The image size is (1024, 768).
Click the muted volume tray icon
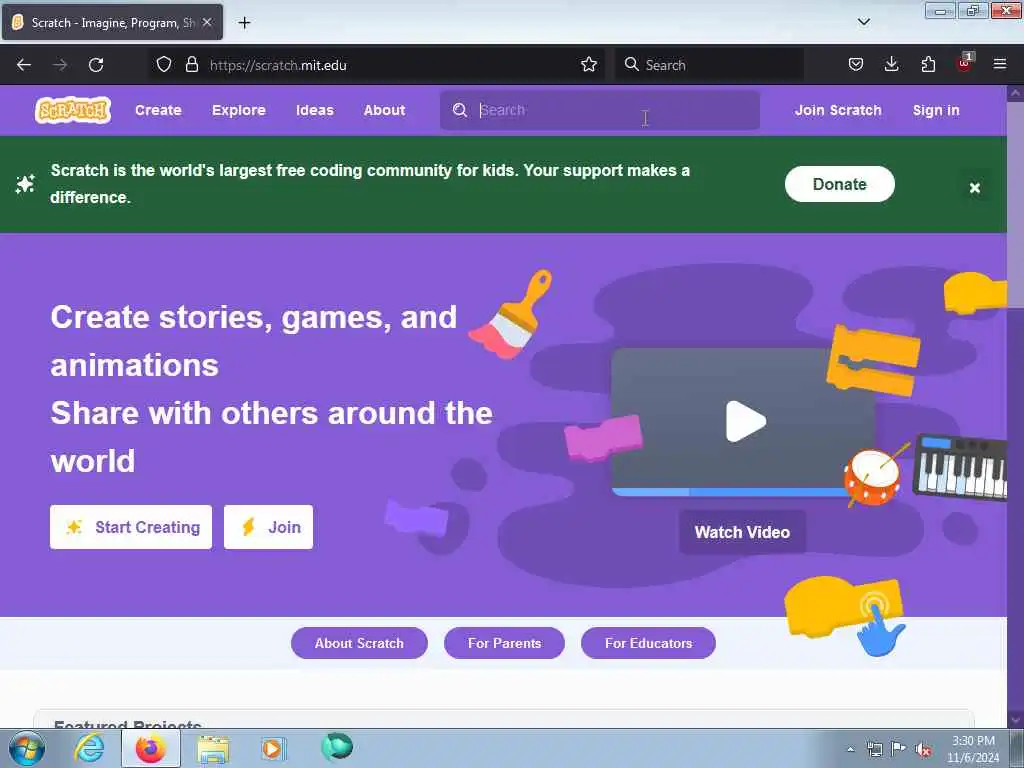[923, 750]
